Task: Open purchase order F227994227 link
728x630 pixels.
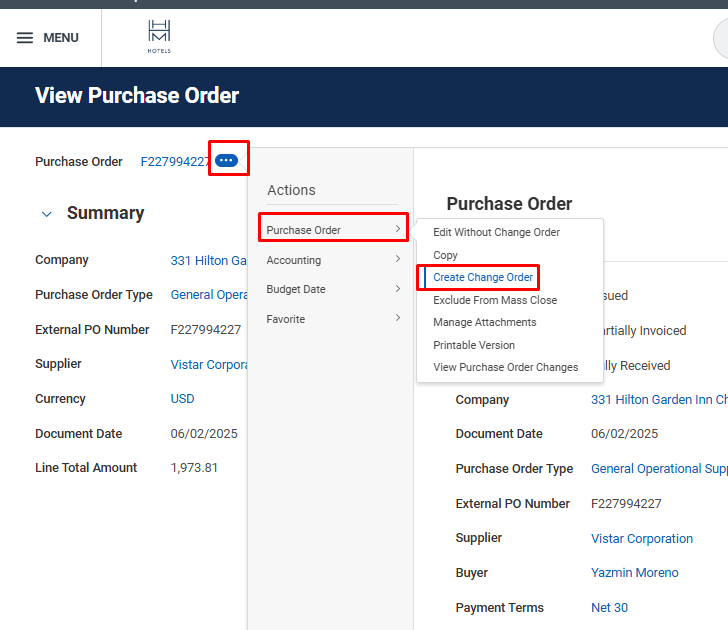Action: [175, 161]
